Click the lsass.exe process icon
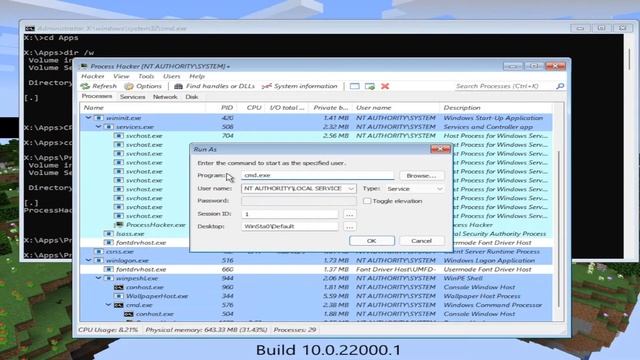This screenshot has height=360, width=640. pos(109,233)
